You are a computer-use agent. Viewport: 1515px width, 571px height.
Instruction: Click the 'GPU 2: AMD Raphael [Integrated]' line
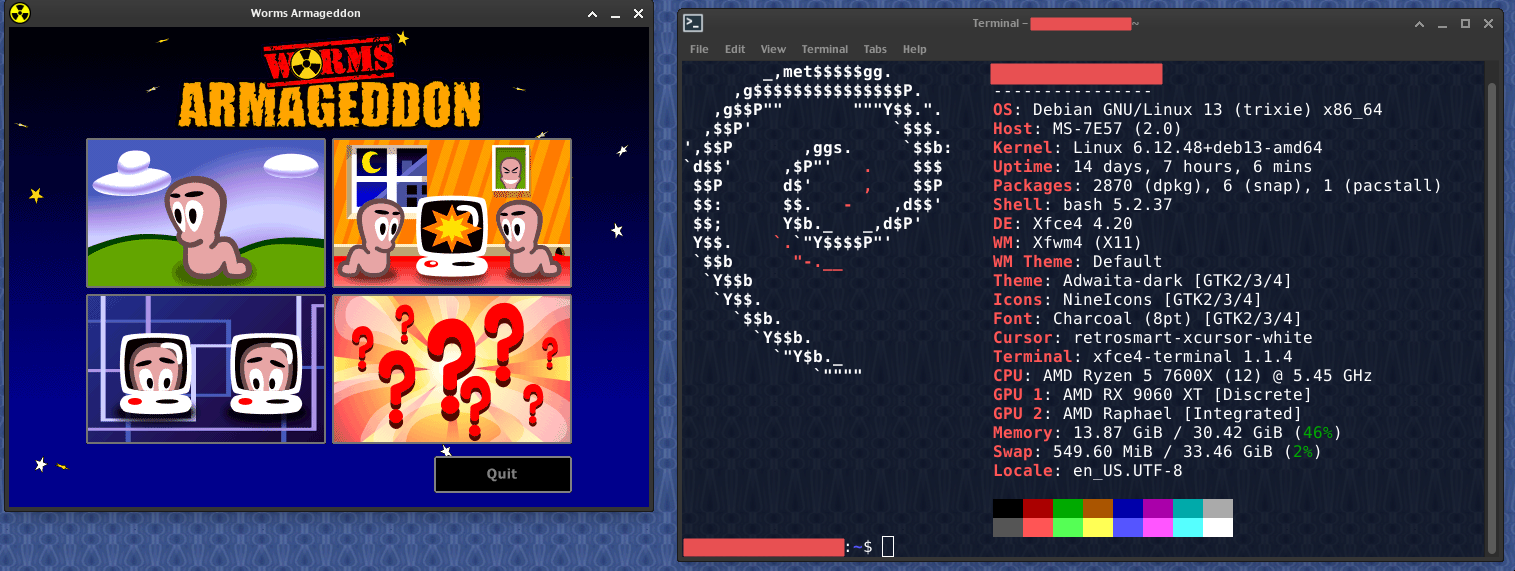[1147, 414]
